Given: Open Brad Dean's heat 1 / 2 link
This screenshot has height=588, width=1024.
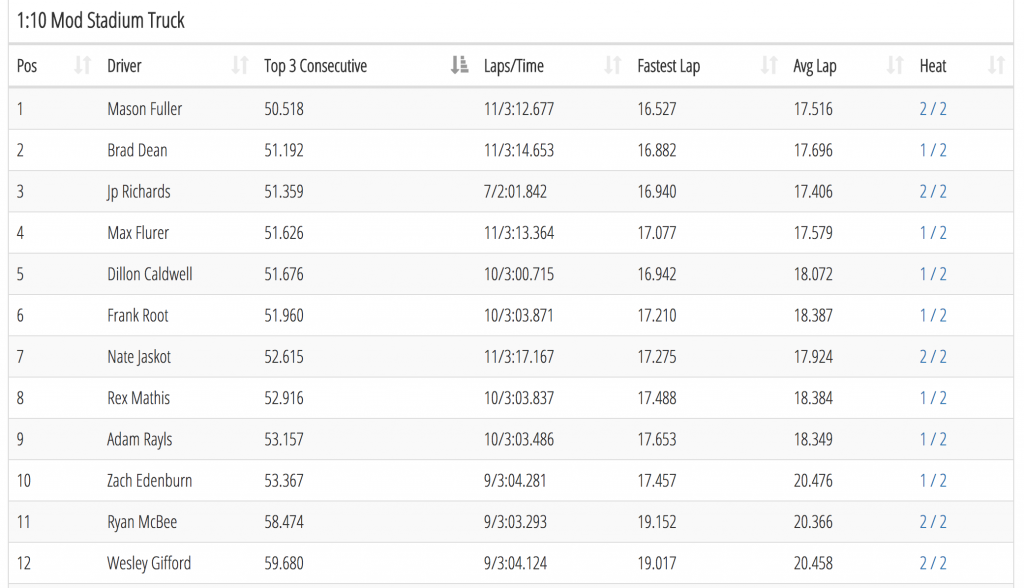Looking at the screenshot, I should pos(933,150).
